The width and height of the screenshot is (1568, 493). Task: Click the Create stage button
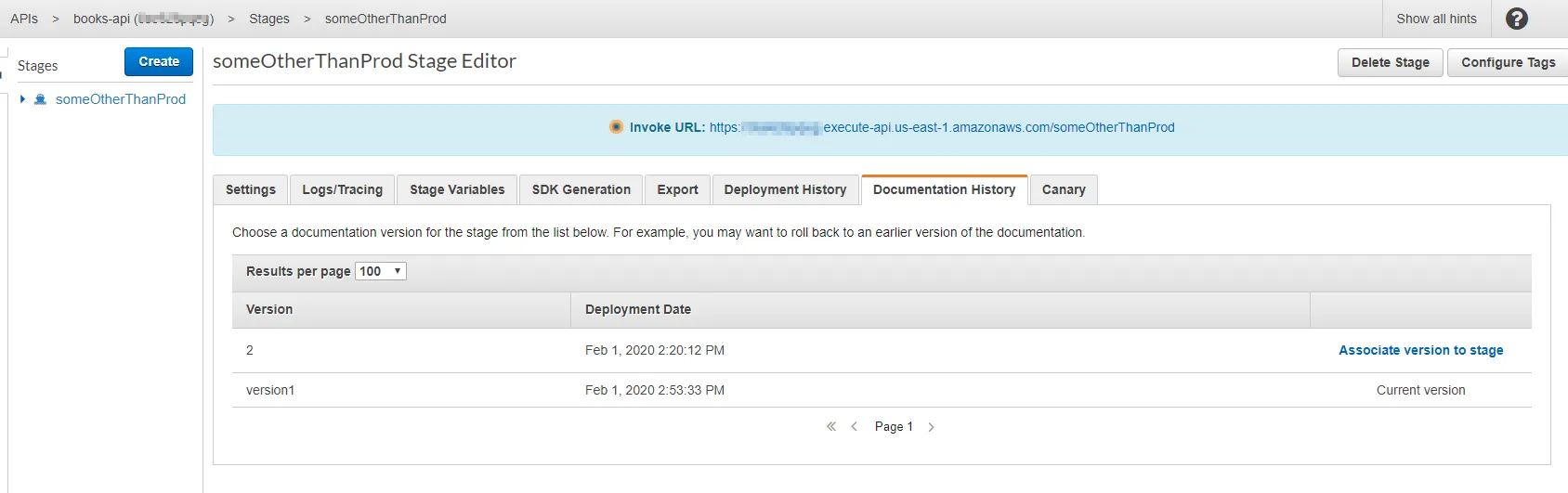[x=159, y=61]
